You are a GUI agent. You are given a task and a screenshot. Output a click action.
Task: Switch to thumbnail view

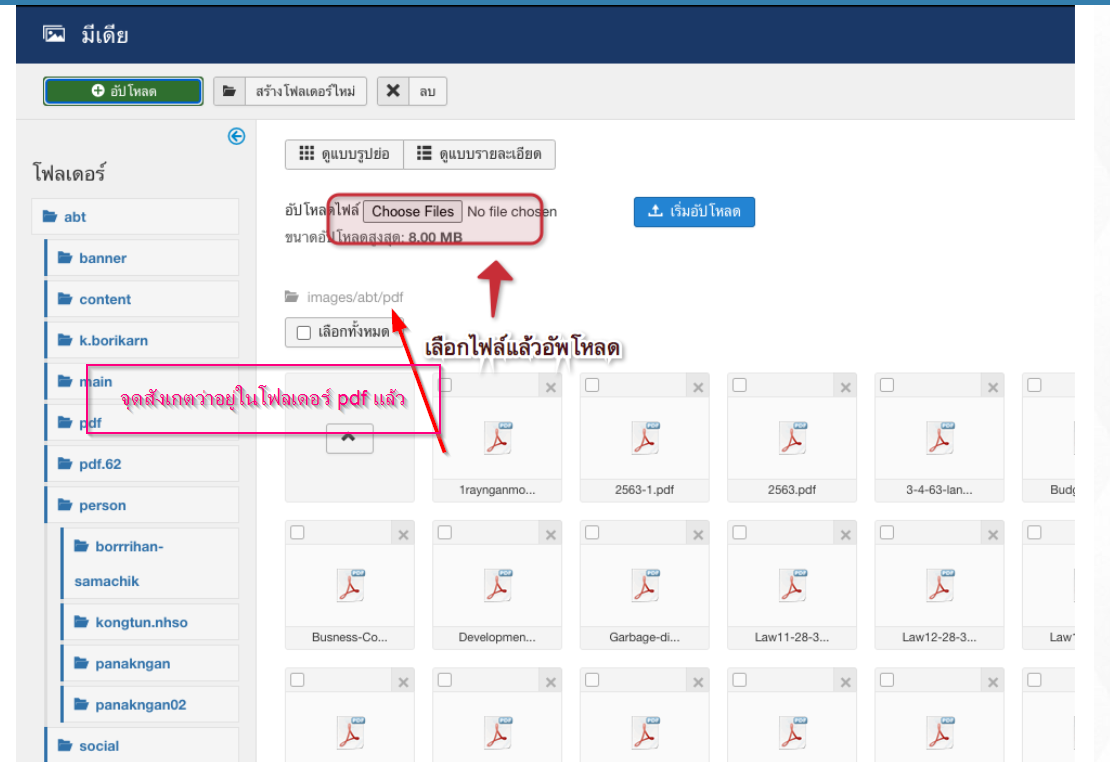pos(344,154)
